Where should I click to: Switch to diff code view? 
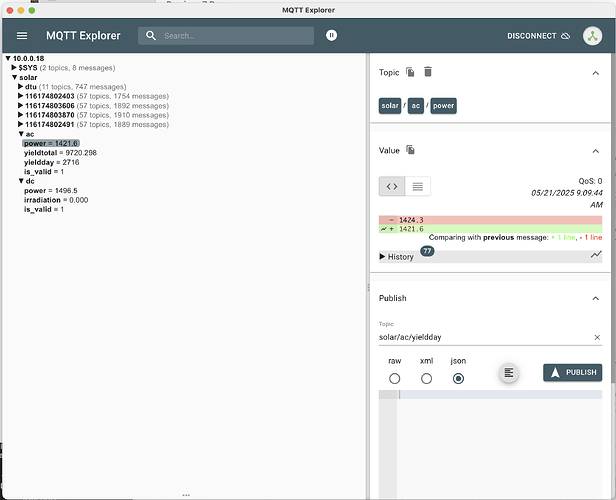(x=392, y=186)
